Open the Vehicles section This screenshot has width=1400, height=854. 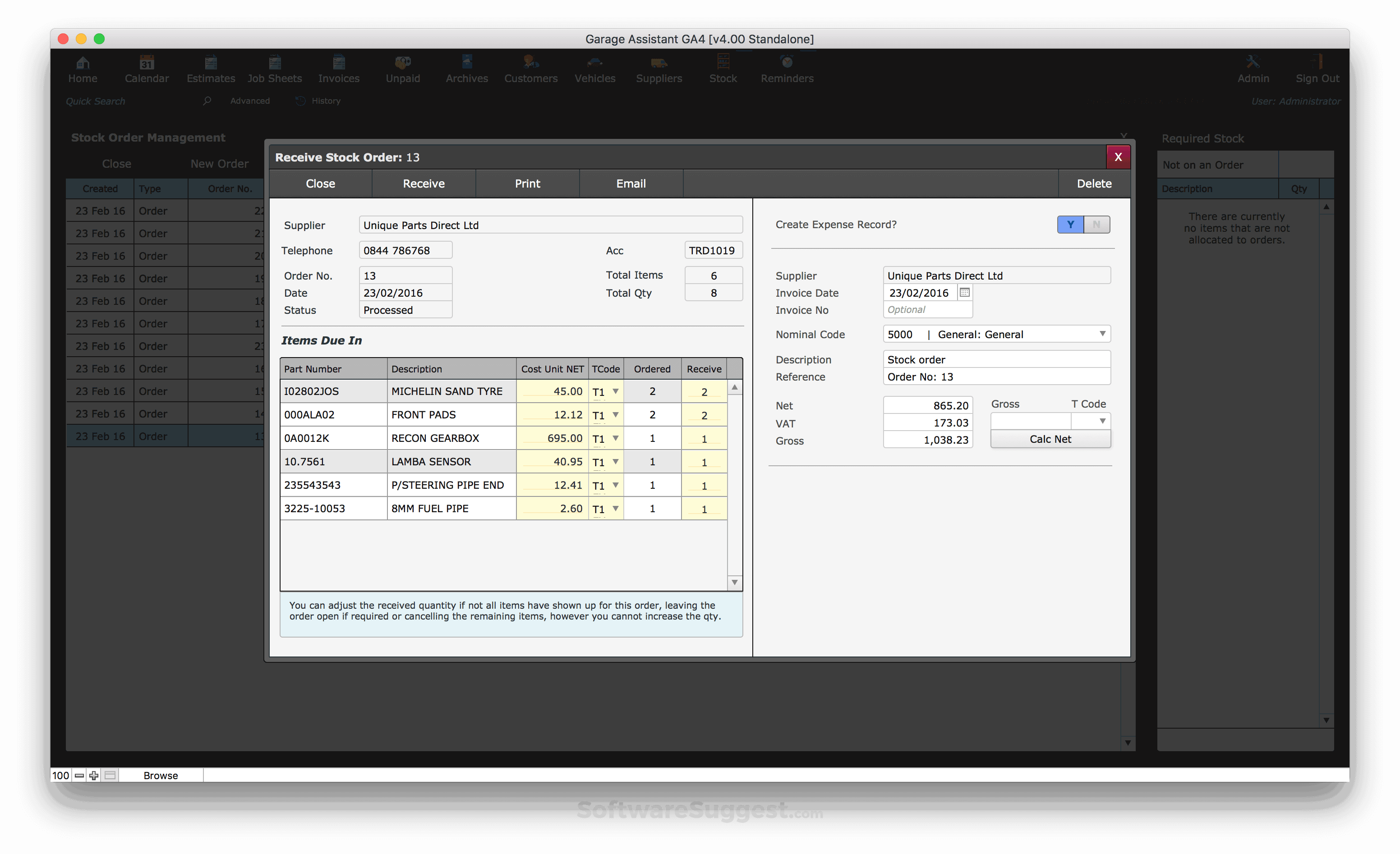(x=594, y=69)
